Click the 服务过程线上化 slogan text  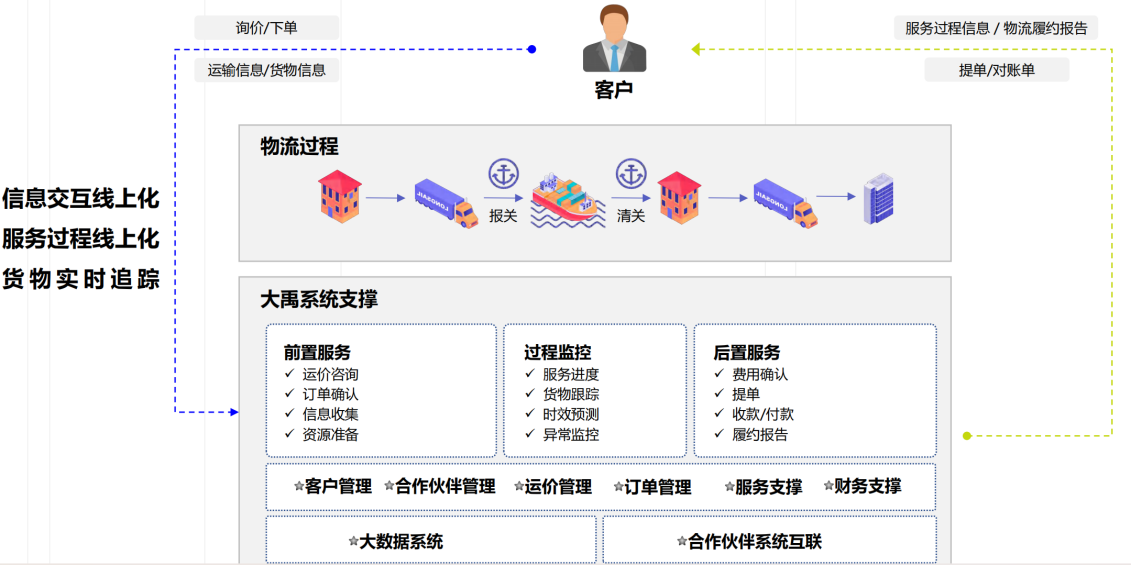tap(80, 239)
